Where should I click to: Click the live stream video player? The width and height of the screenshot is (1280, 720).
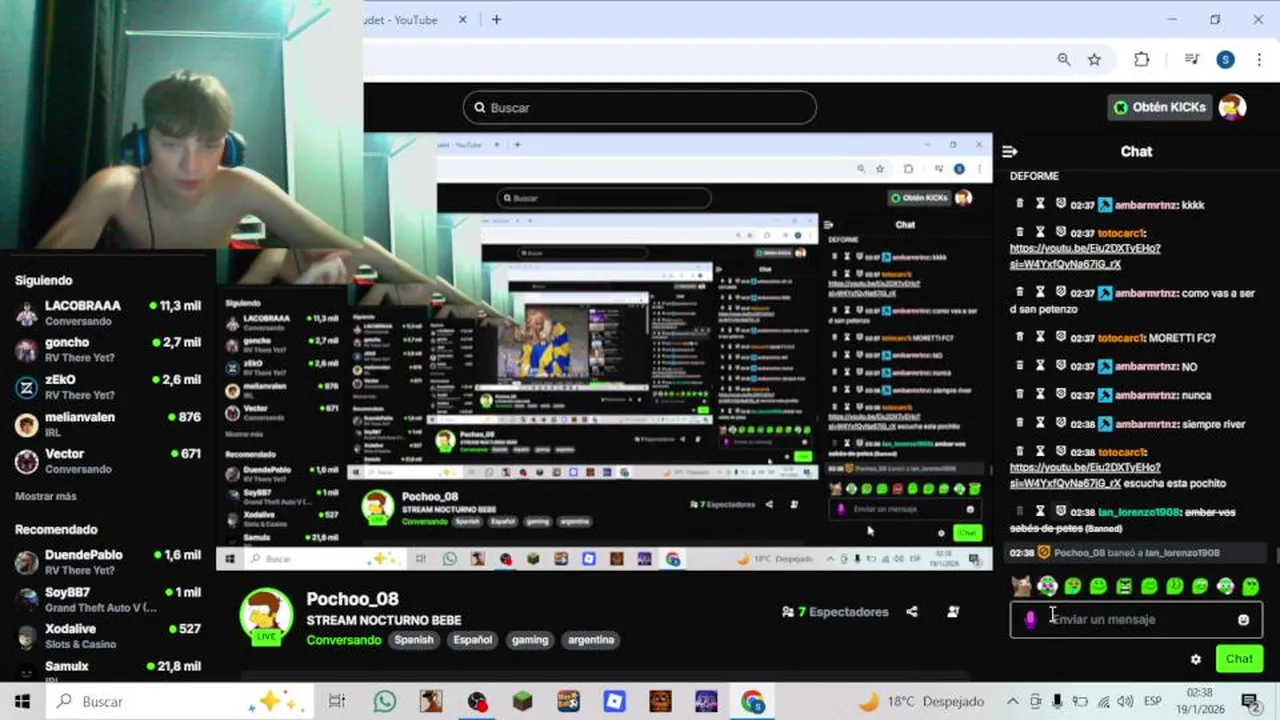[604, 352]
